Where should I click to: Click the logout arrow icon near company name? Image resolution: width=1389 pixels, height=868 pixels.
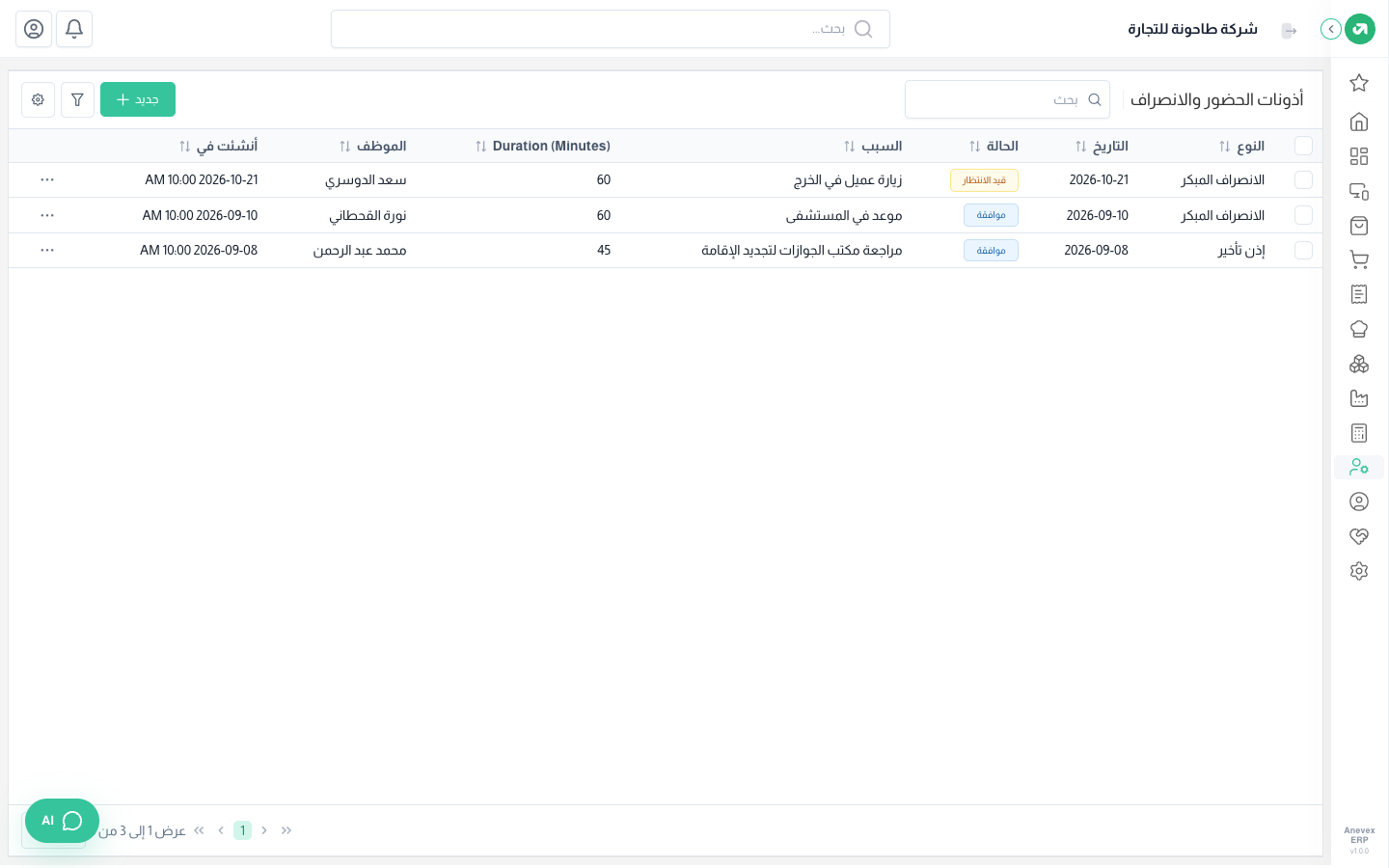[x=1289, y=31]
